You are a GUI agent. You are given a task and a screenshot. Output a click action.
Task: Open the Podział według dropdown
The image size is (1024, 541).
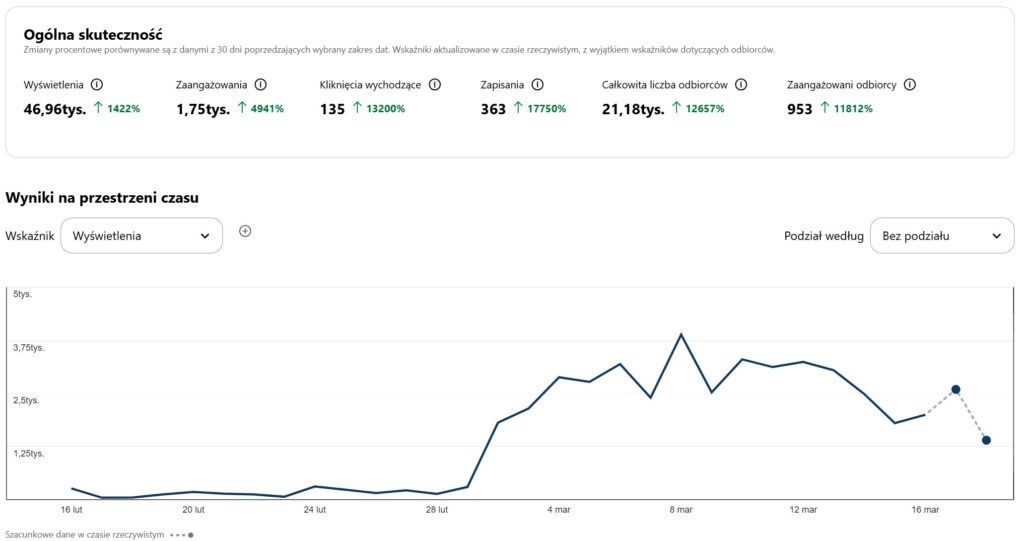pyautogui.click(x=941, y=236)
